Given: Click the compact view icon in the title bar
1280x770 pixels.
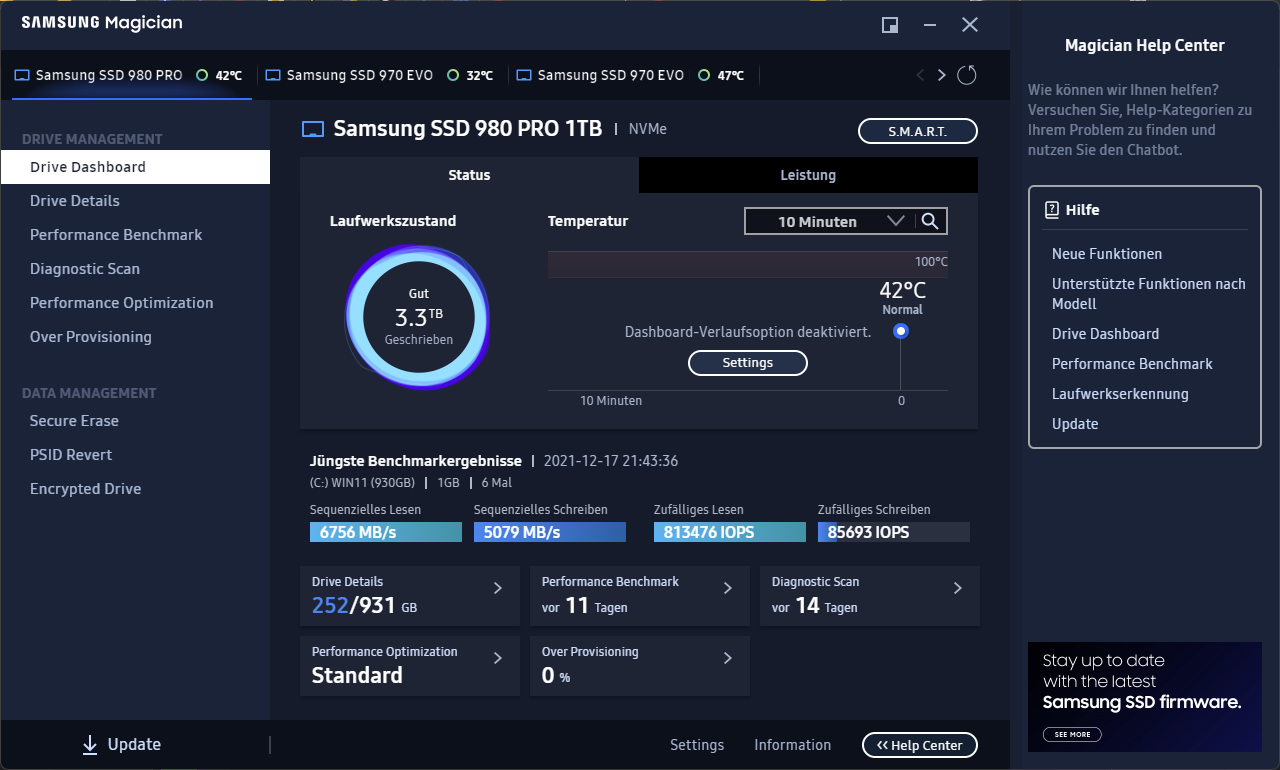Looking at the screenshot, I should pyautogui.click(x=889, y=25).
